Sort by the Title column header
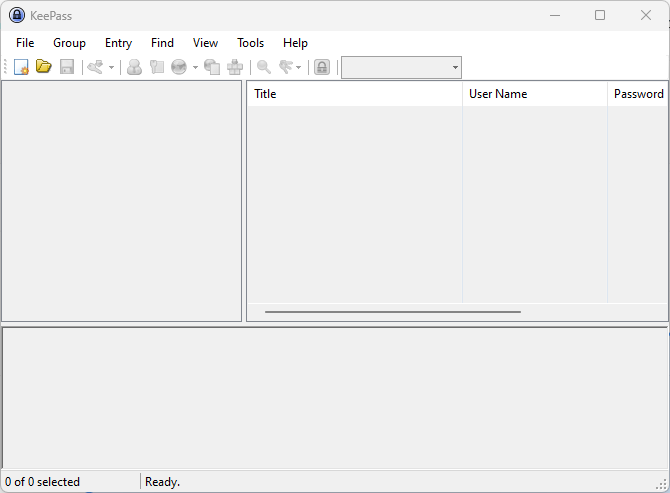Image resolution: width=670 pixels, height=493 pixels. pos(355,94)
